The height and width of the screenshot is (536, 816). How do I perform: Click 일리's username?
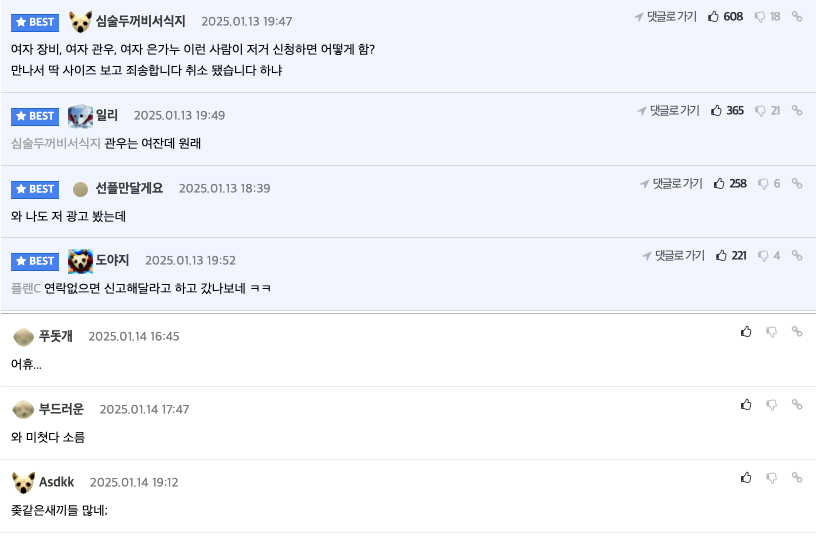[x=107, y=115]
